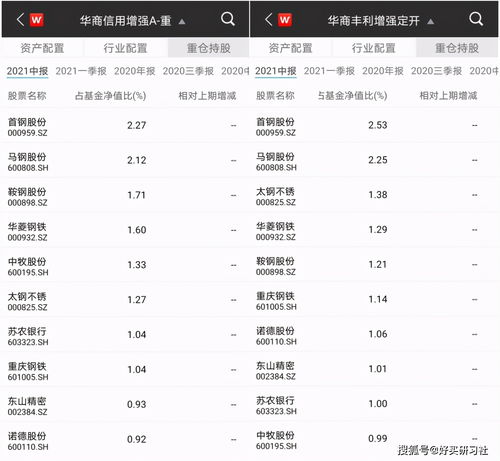The height and width of the screenshot is (461, 500).
Task: Open 鞍钢股份 holding in 华商丰利增强定开 list
Action: [x=374, y=265]
